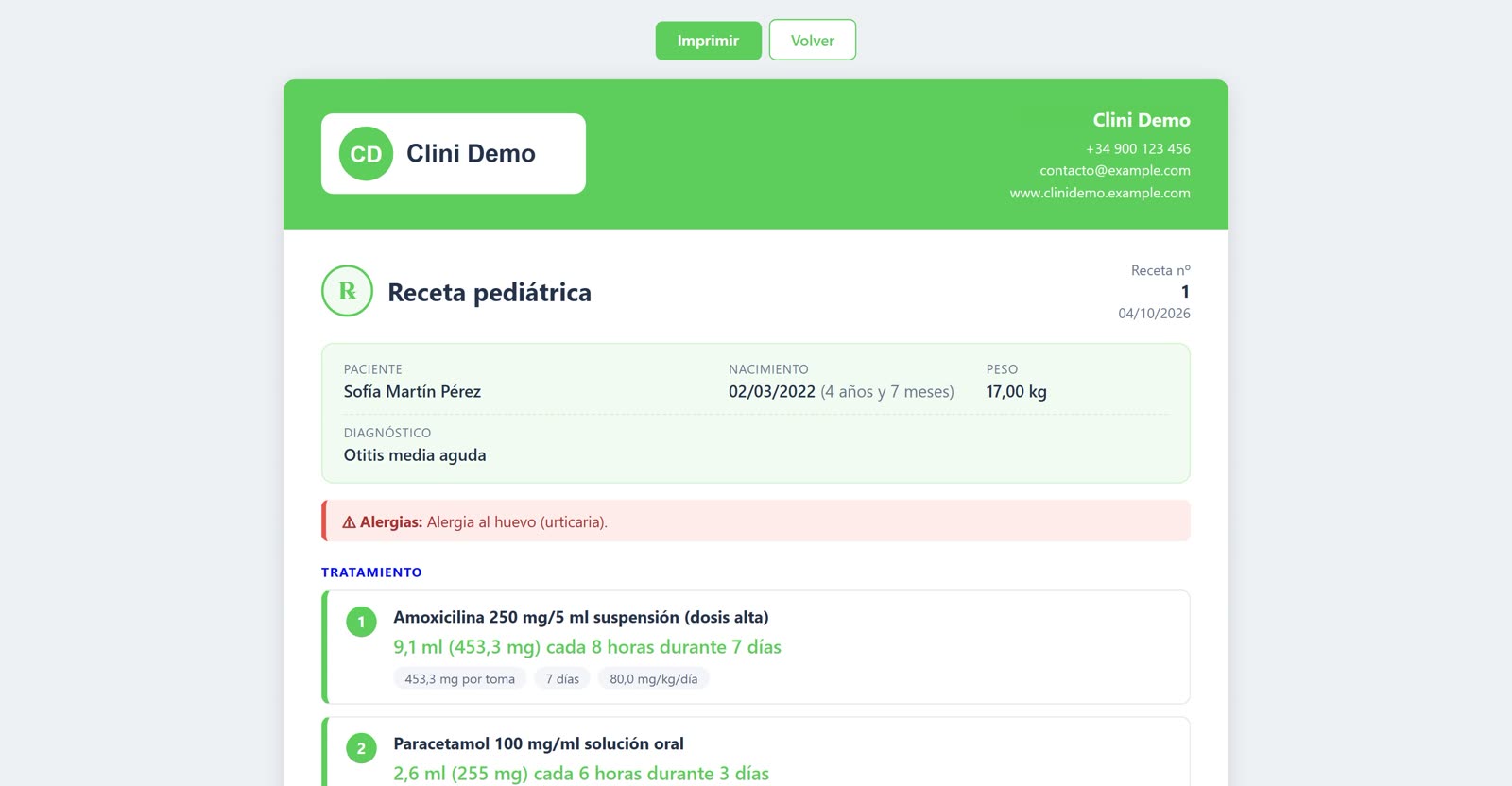Screen dimensions: 1512x786
Task: Click the Receta pediátrica title
Action: coord(490,292)
